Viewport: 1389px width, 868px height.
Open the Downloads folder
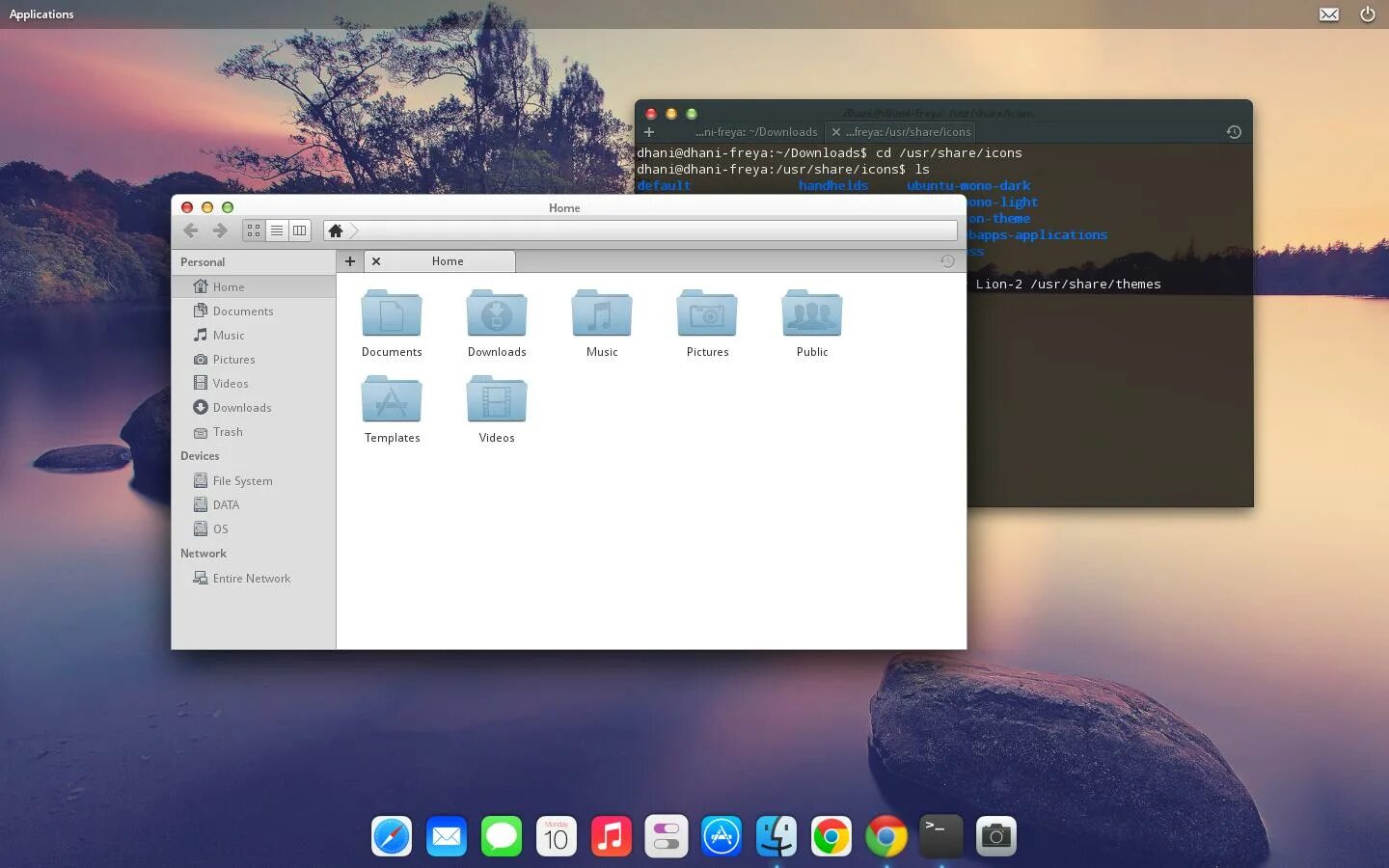pyautogui.click(x=497, y=323)
